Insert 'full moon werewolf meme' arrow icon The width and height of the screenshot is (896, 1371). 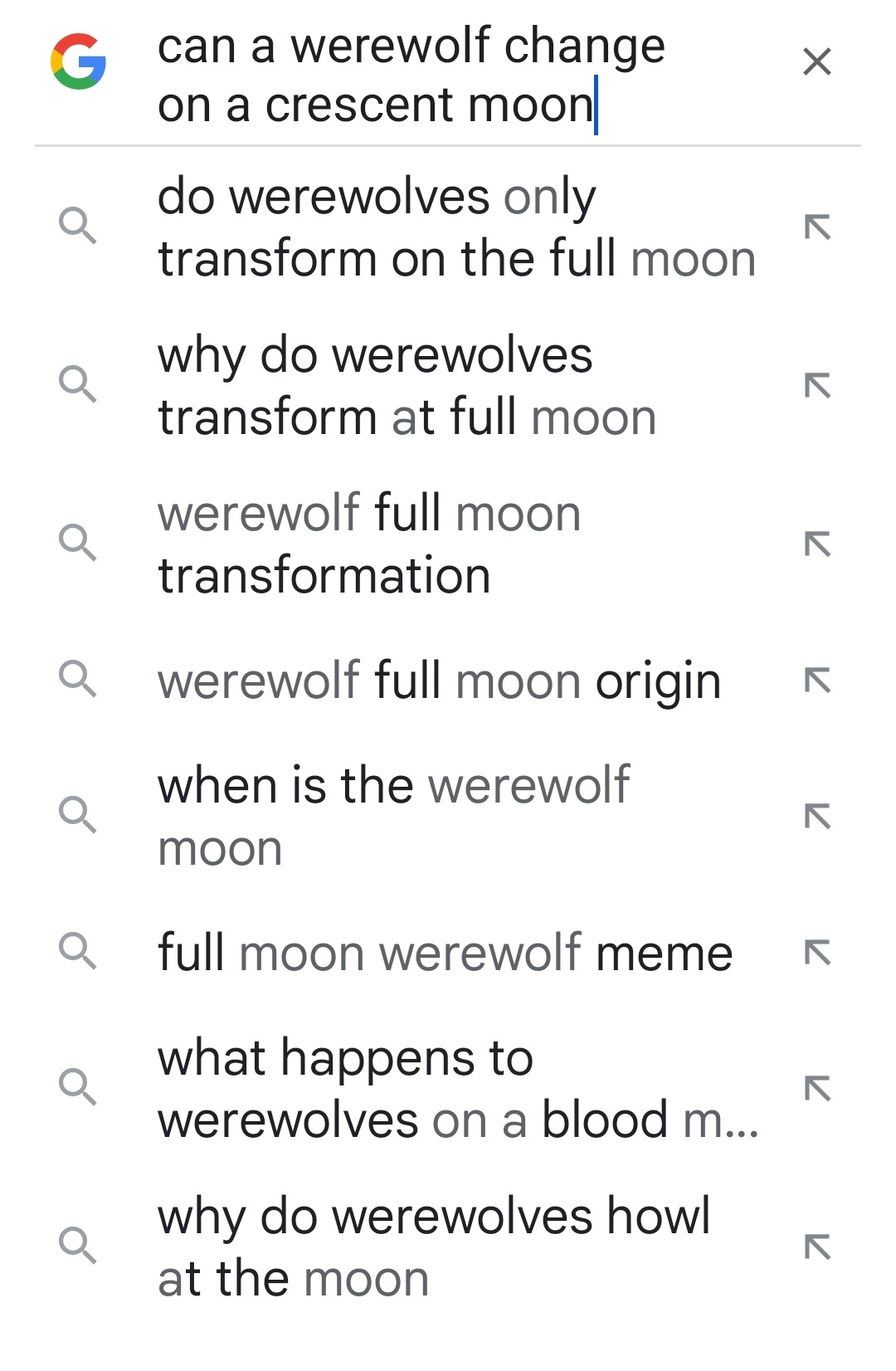(817, 952)
